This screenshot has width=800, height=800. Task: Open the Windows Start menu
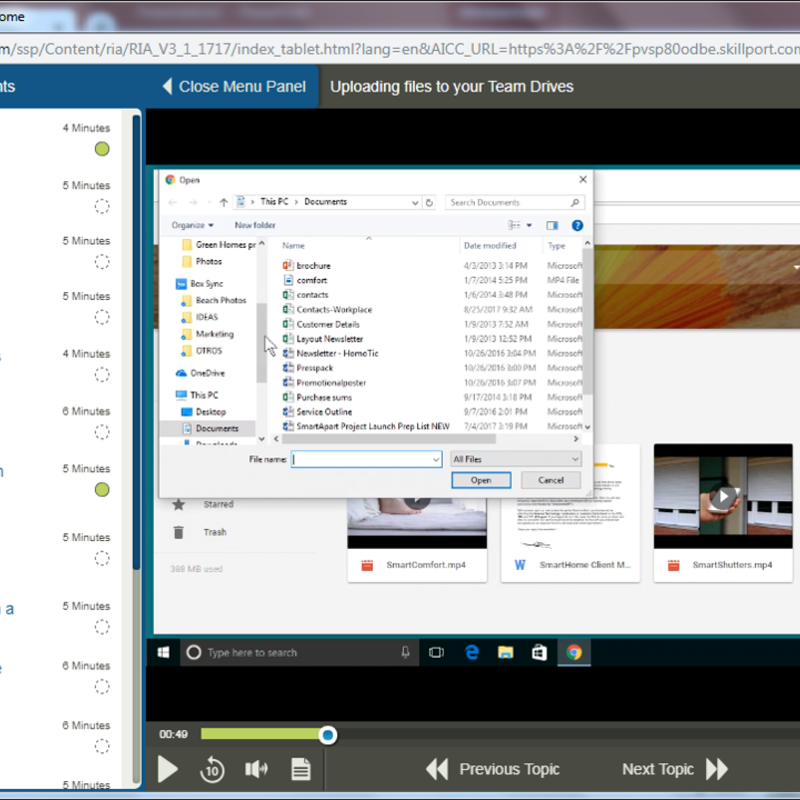[x=163, y=652]
